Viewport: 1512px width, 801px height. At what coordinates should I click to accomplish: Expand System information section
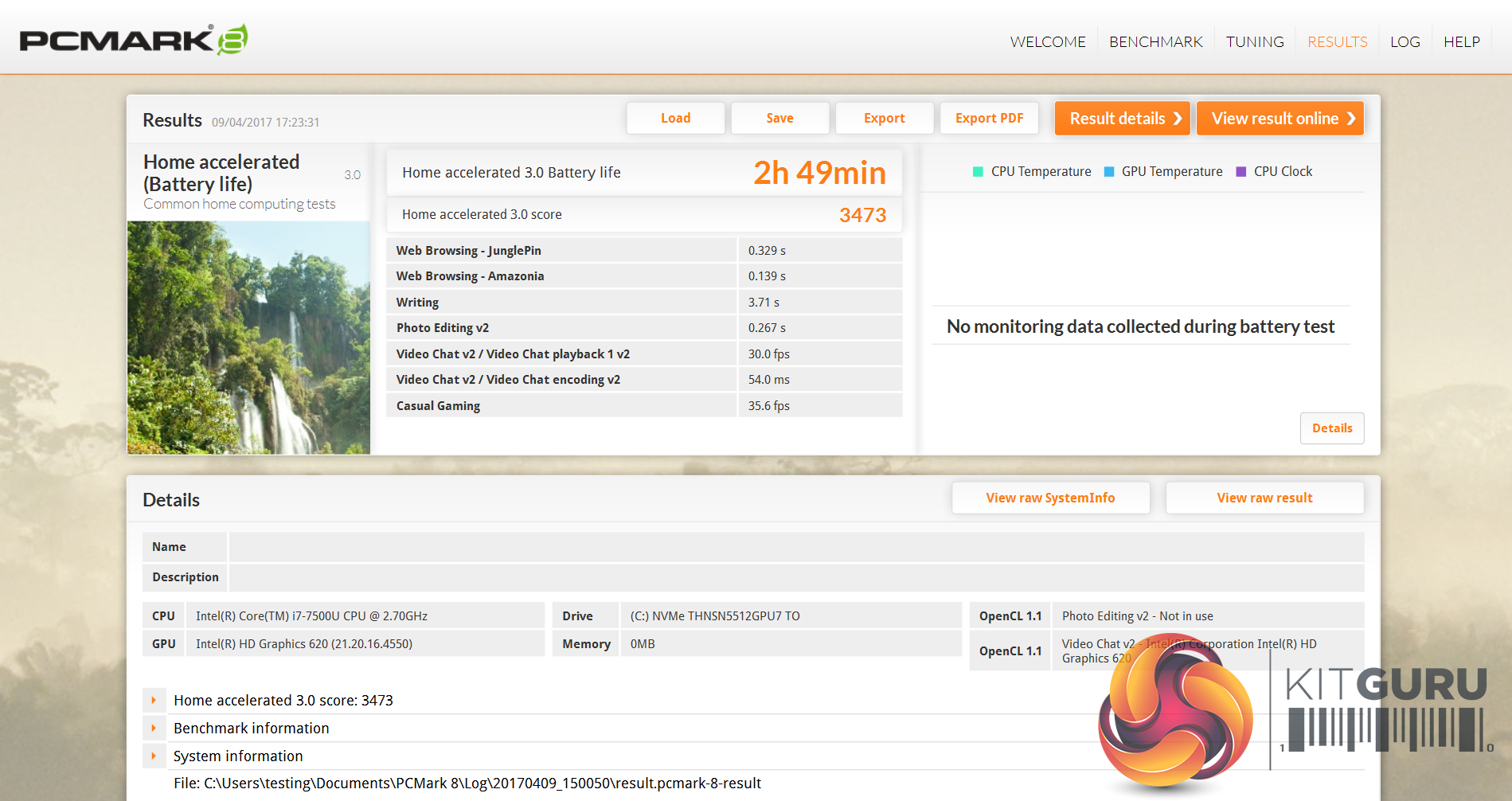[154, 756]
